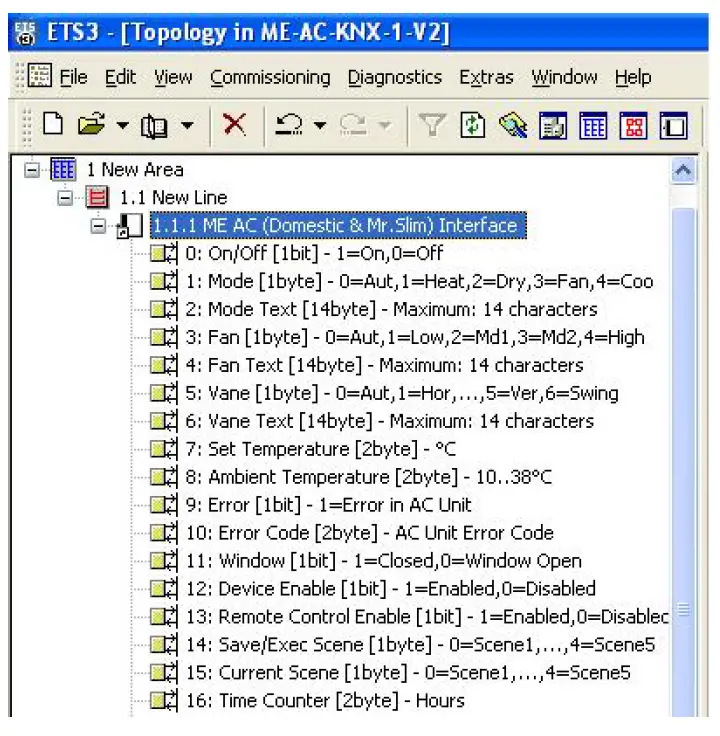720x736 pixels.
Task: Click the Devices view icon at toolbar end
Action: click(x=674, y=126)
